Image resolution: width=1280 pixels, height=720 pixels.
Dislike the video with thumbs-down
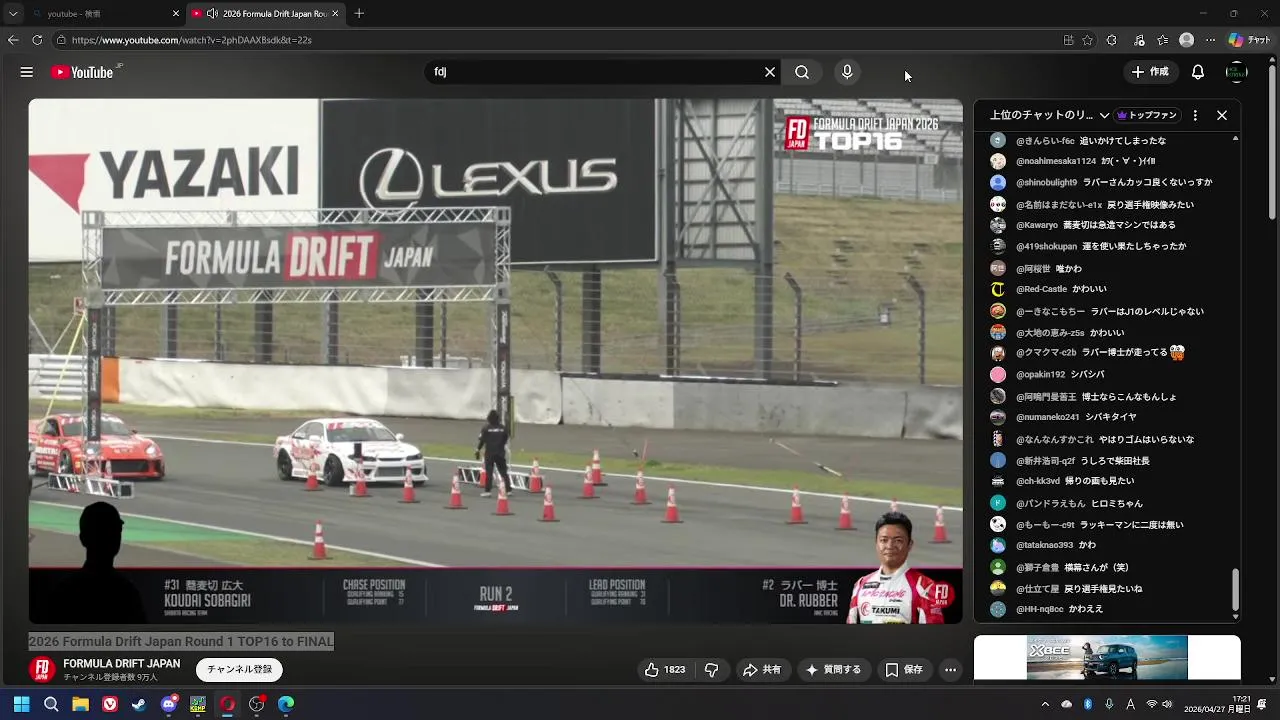click(712, 670)
